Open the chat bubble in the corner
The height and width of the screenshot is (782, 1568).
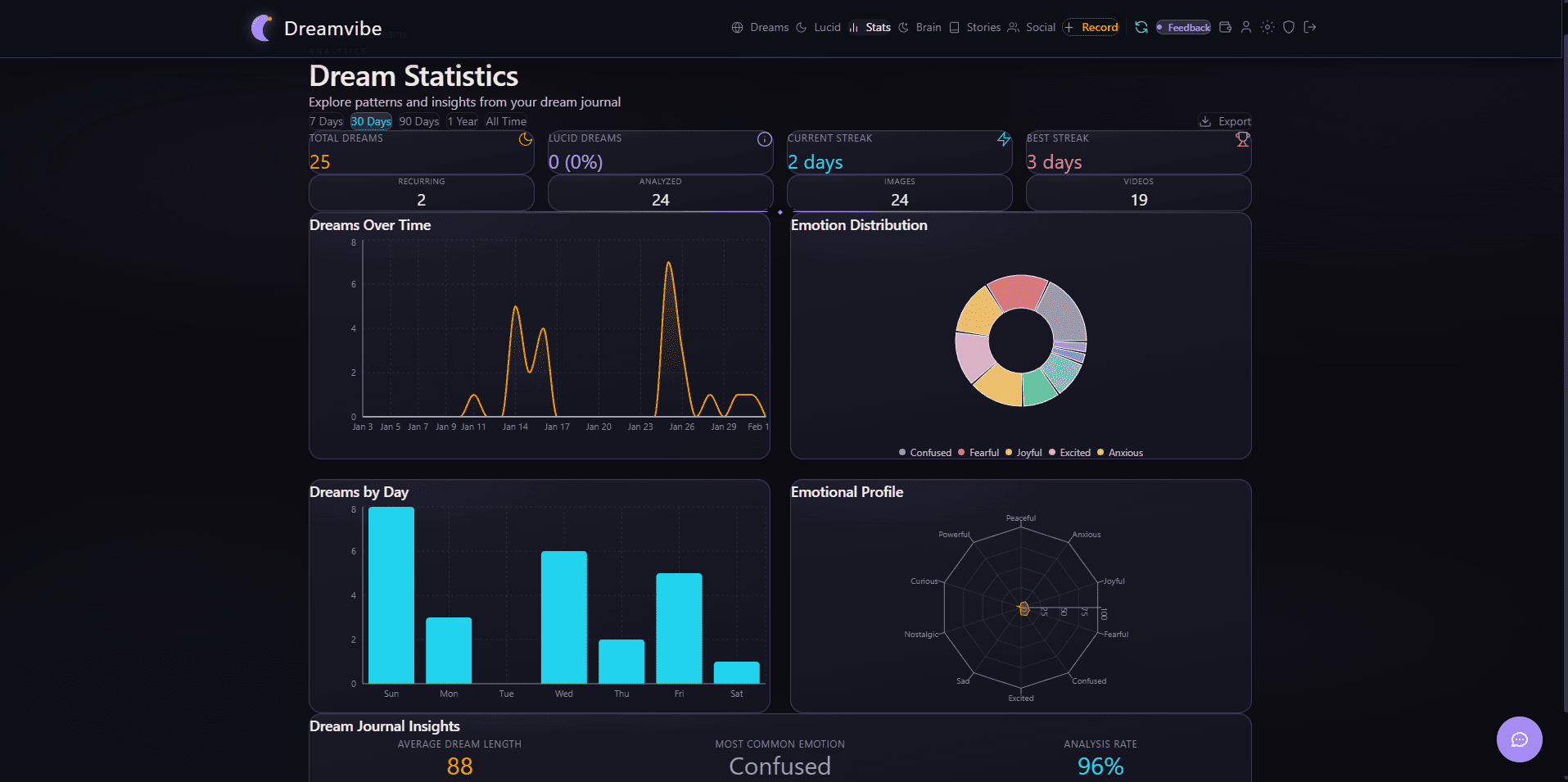1520,739
